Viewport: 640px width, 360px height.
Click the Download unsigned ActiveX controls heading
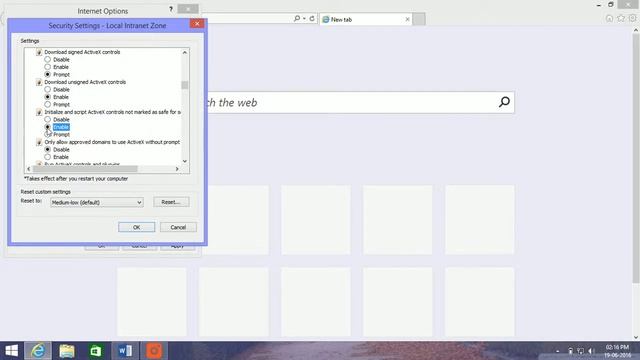point(85,82)
